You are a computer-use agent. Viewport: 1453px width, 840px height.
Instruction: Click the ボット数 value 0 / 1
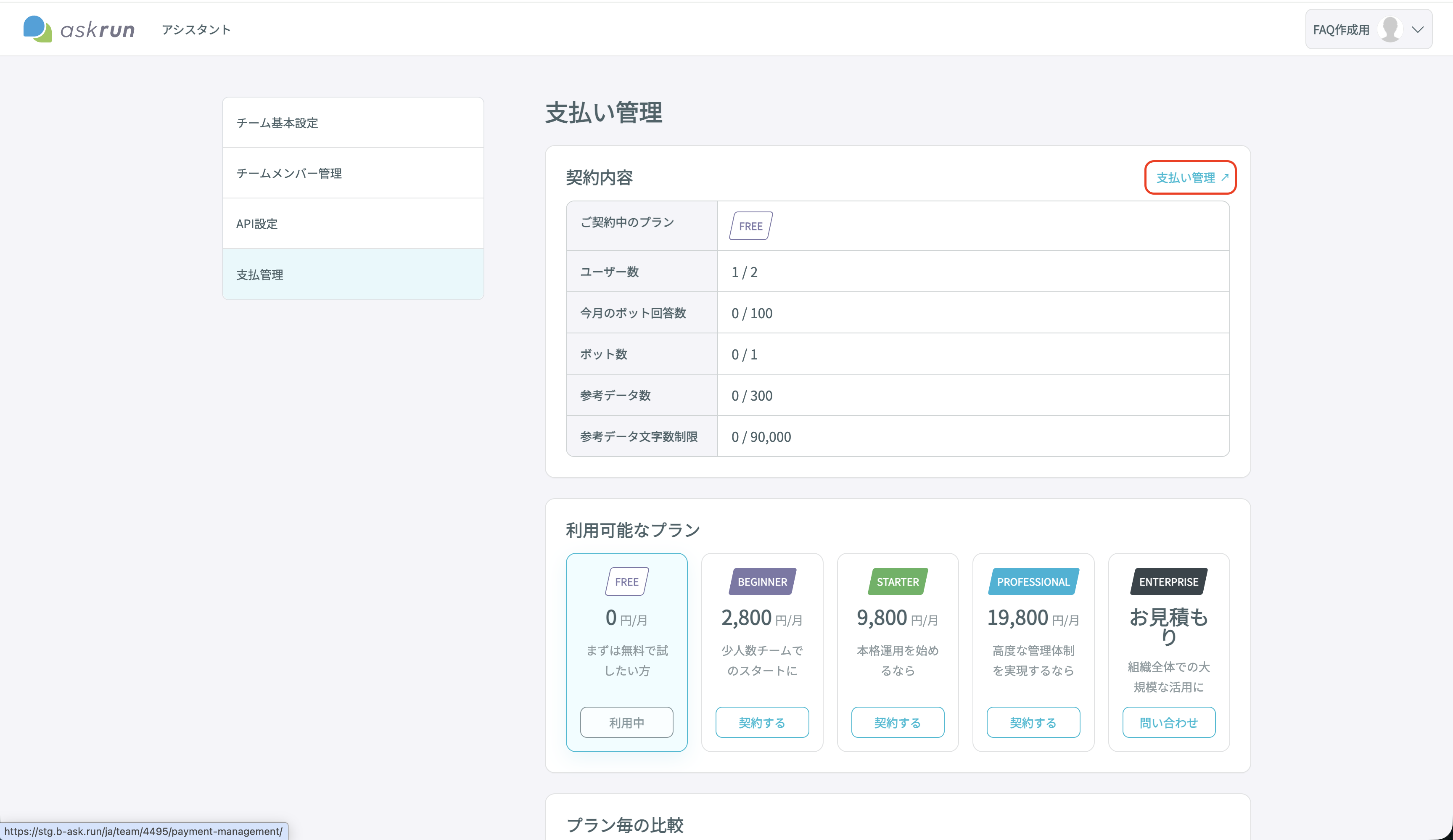[x=745, y=354]
